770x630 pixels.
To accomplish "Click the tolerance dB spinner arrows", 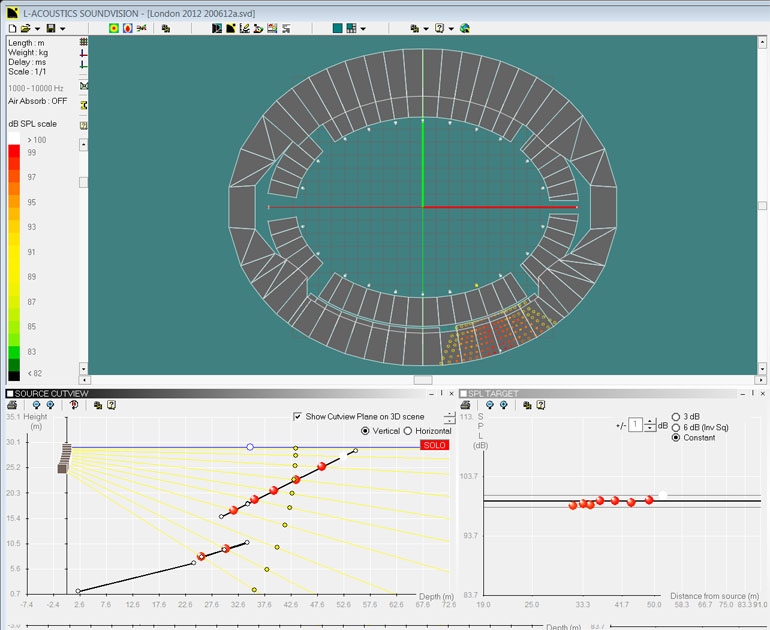I will pos(650,424).
